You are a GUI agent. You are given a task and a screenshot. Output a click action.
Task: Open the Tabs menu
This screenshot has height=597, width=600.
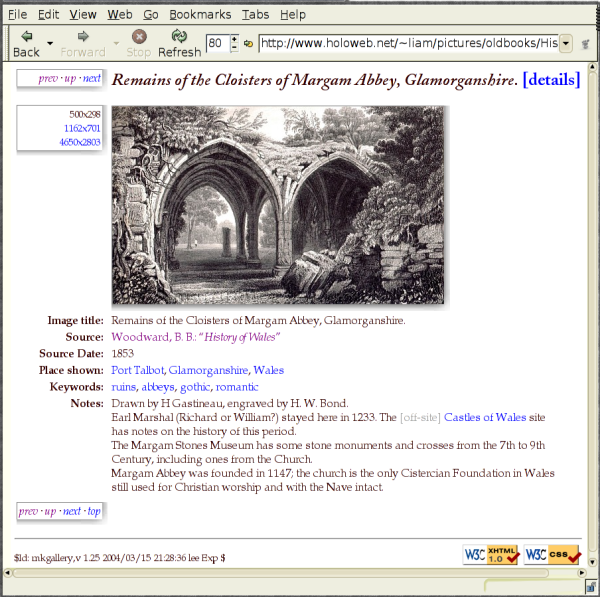(255, 15)
